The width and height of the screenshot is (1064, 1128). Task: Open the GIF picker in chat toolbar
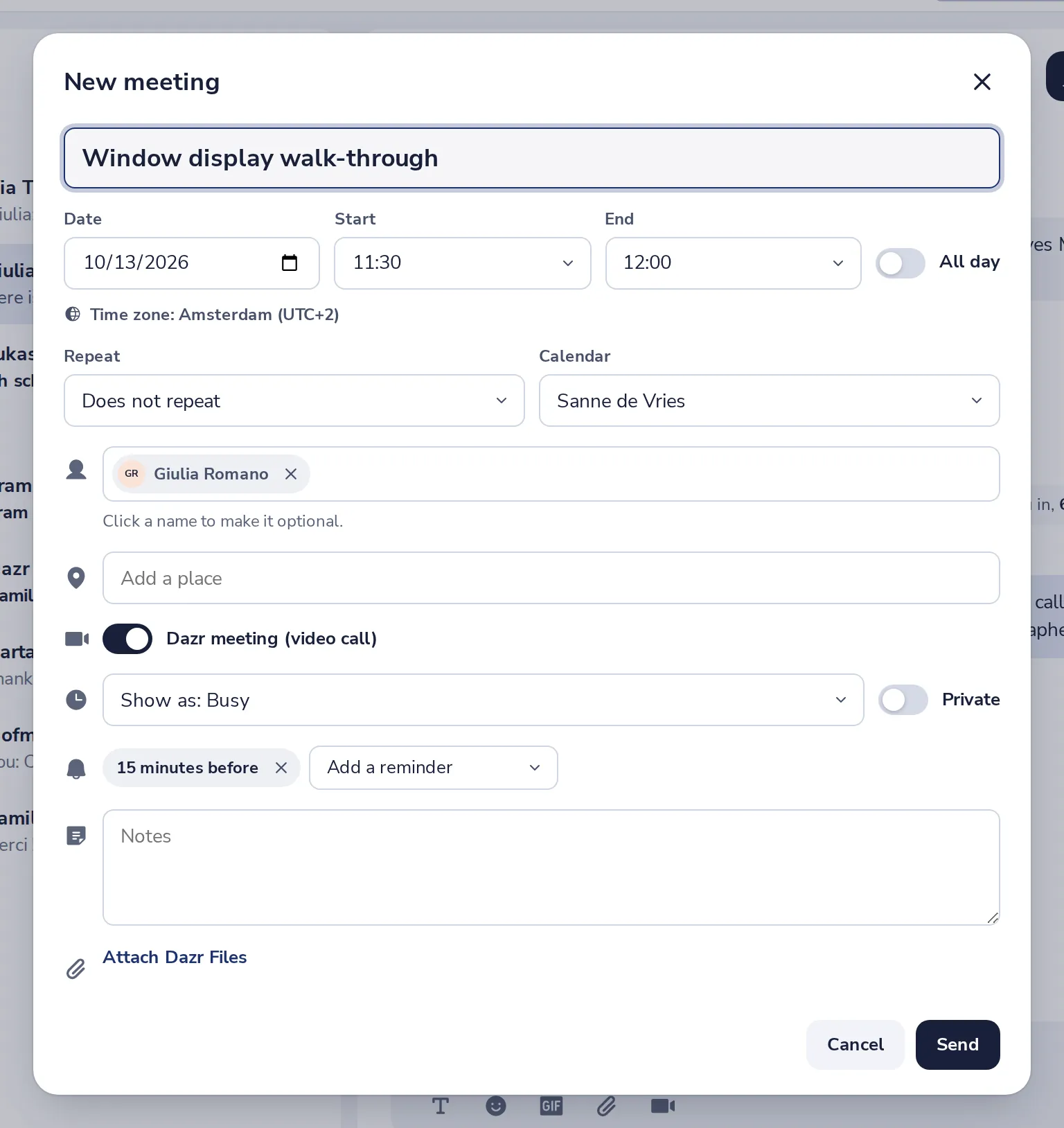pyautogui.click(x=551, y=1106)
